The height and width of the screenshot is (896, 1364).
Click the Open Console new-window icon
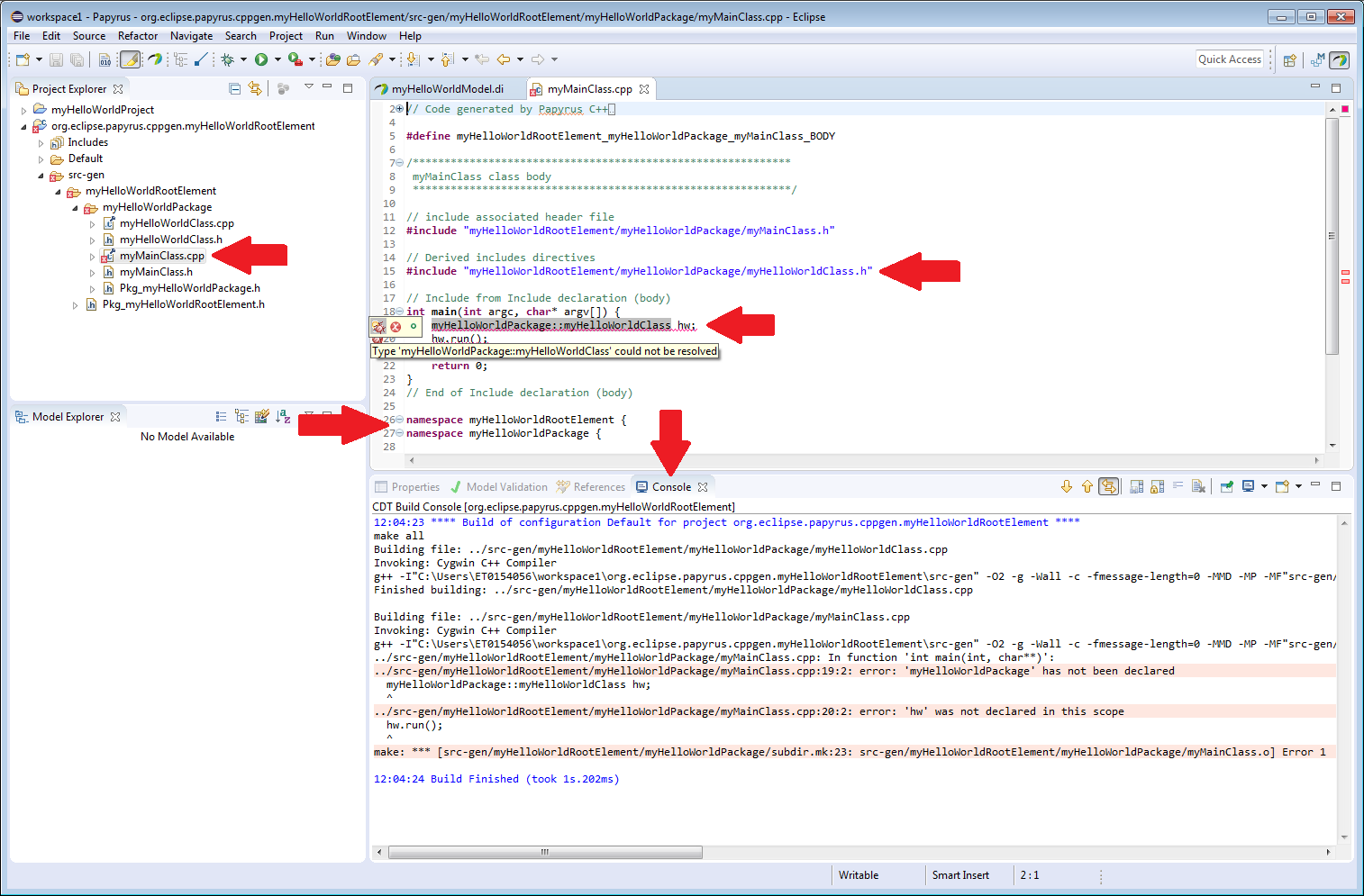click(1282, 486)
